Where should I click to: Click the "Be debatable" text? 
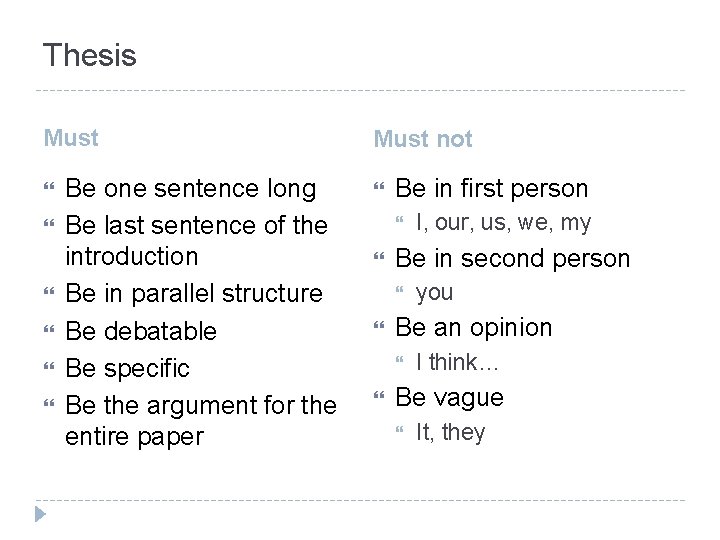click(141, 331)
